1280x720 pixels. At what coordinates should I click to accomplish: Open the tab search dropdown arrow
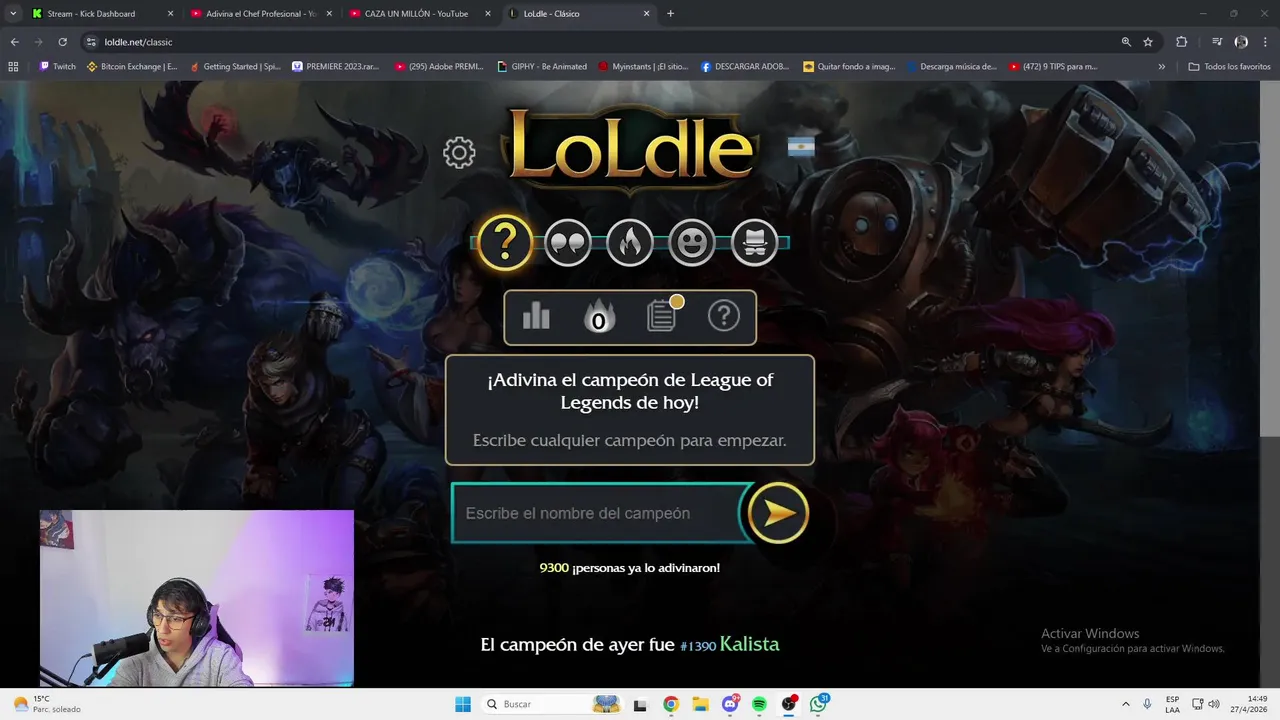point(13,14)
